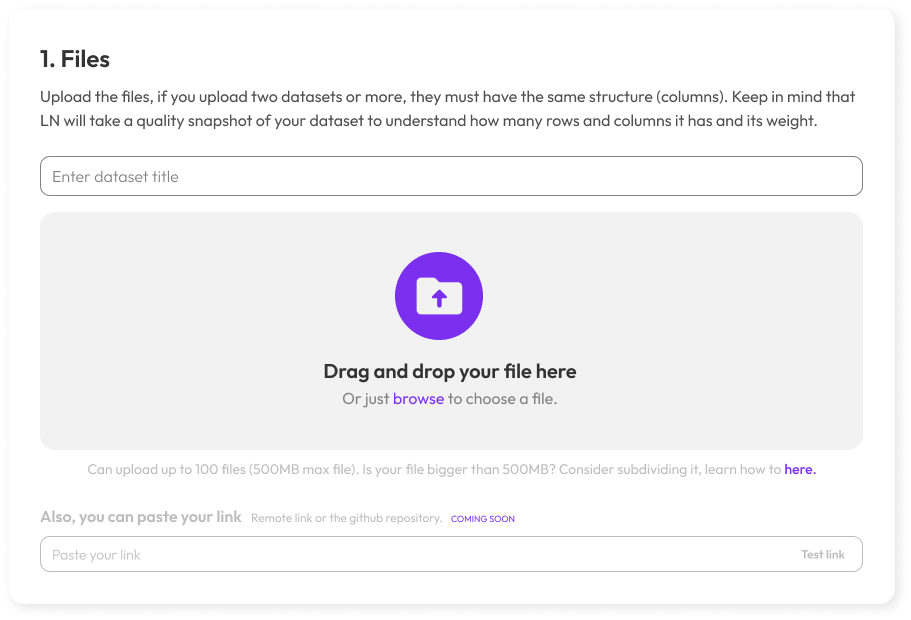The width and height of the screenshot is (911, 620).
Task: Click the 'COMING SOON' badge
Action: coord(482,518)
